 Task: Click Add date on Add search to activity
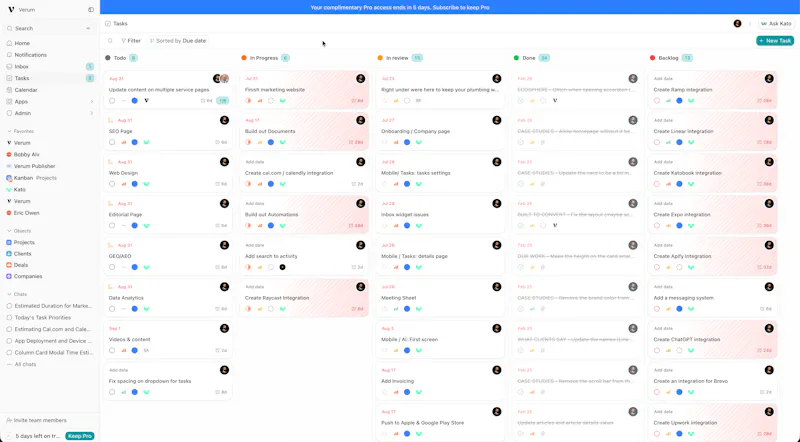click(255, 245)
